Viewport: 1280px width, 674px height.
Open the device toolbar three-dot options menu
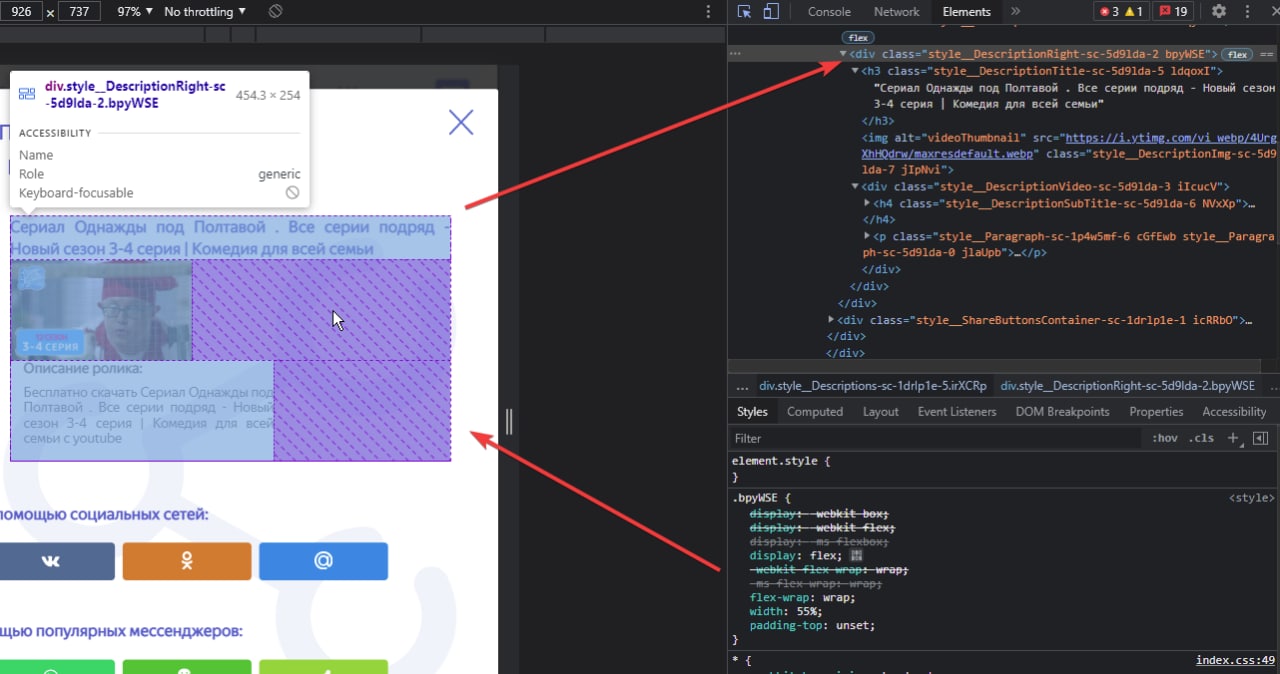pyautogui.click(x=709, y=12)
